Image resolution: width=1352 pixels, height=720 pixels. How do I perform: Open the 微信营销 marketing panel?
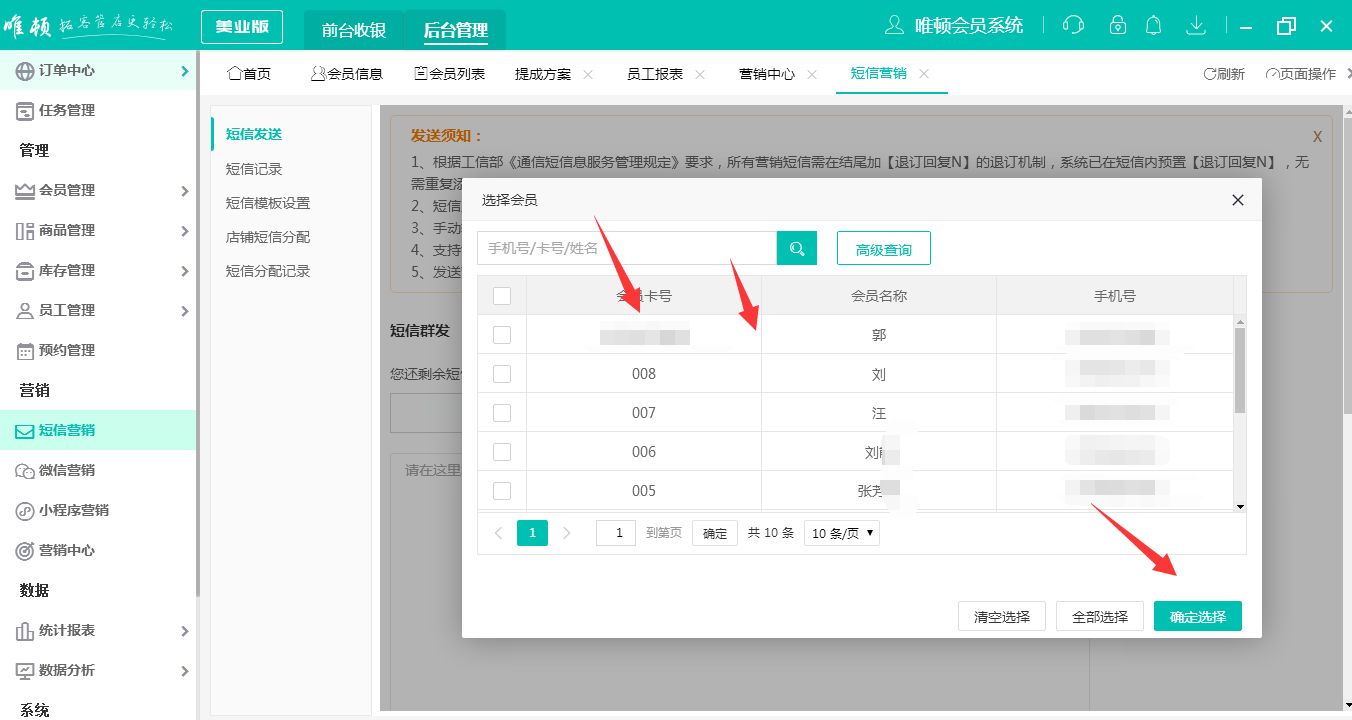pyautogui.click(x=67, y=470)
